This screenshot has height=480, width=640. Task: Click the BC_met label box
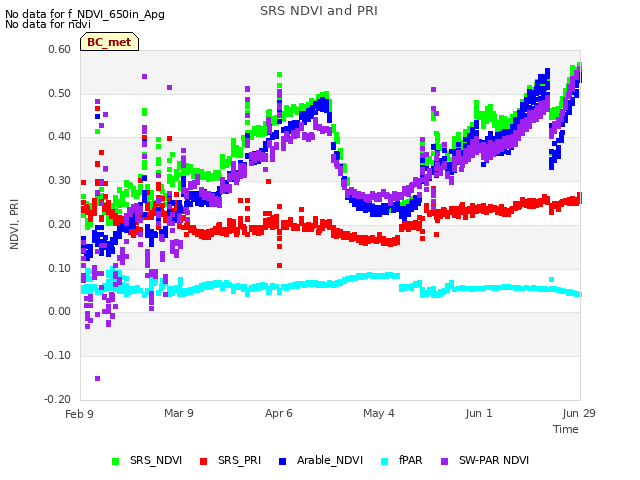pos(109,42)
